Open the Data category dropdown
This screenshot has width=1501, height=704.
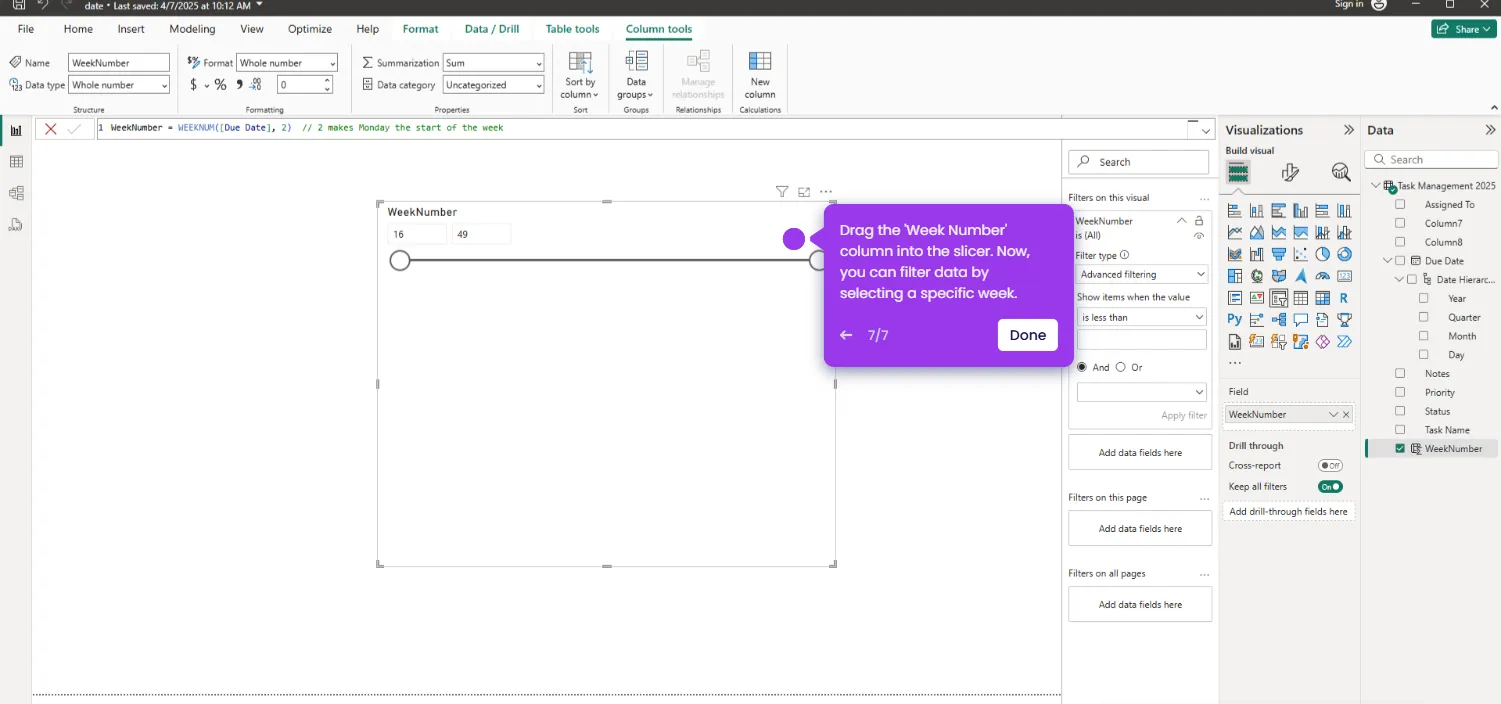(493, 85)
